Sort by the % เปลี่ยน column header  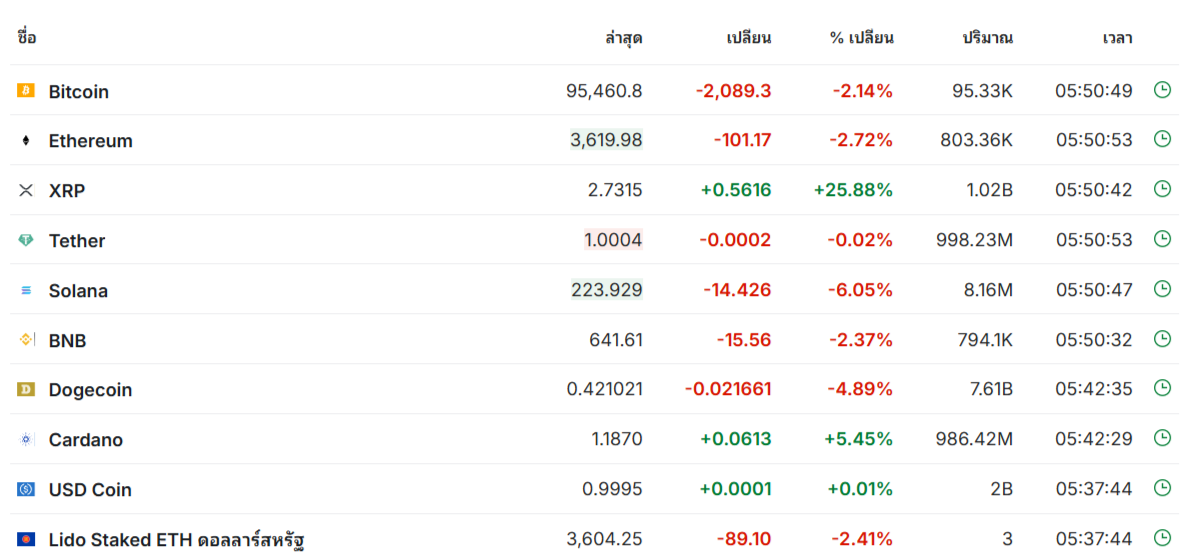click(x=861, y=38)
